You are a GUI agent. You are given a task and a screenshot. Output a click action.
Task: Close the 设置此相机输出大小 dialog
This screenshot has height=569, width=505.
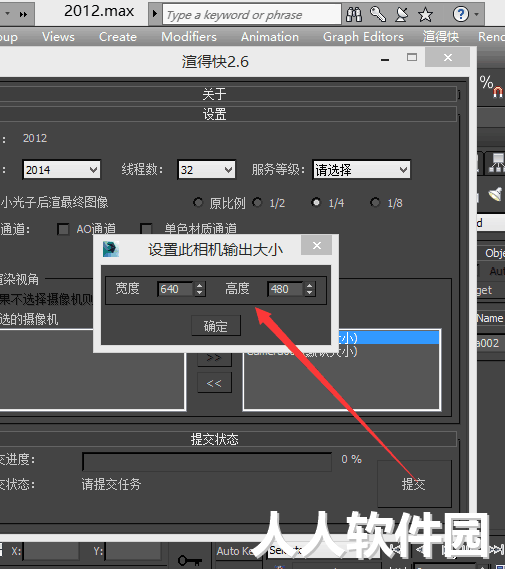click(x=317, y=246)
